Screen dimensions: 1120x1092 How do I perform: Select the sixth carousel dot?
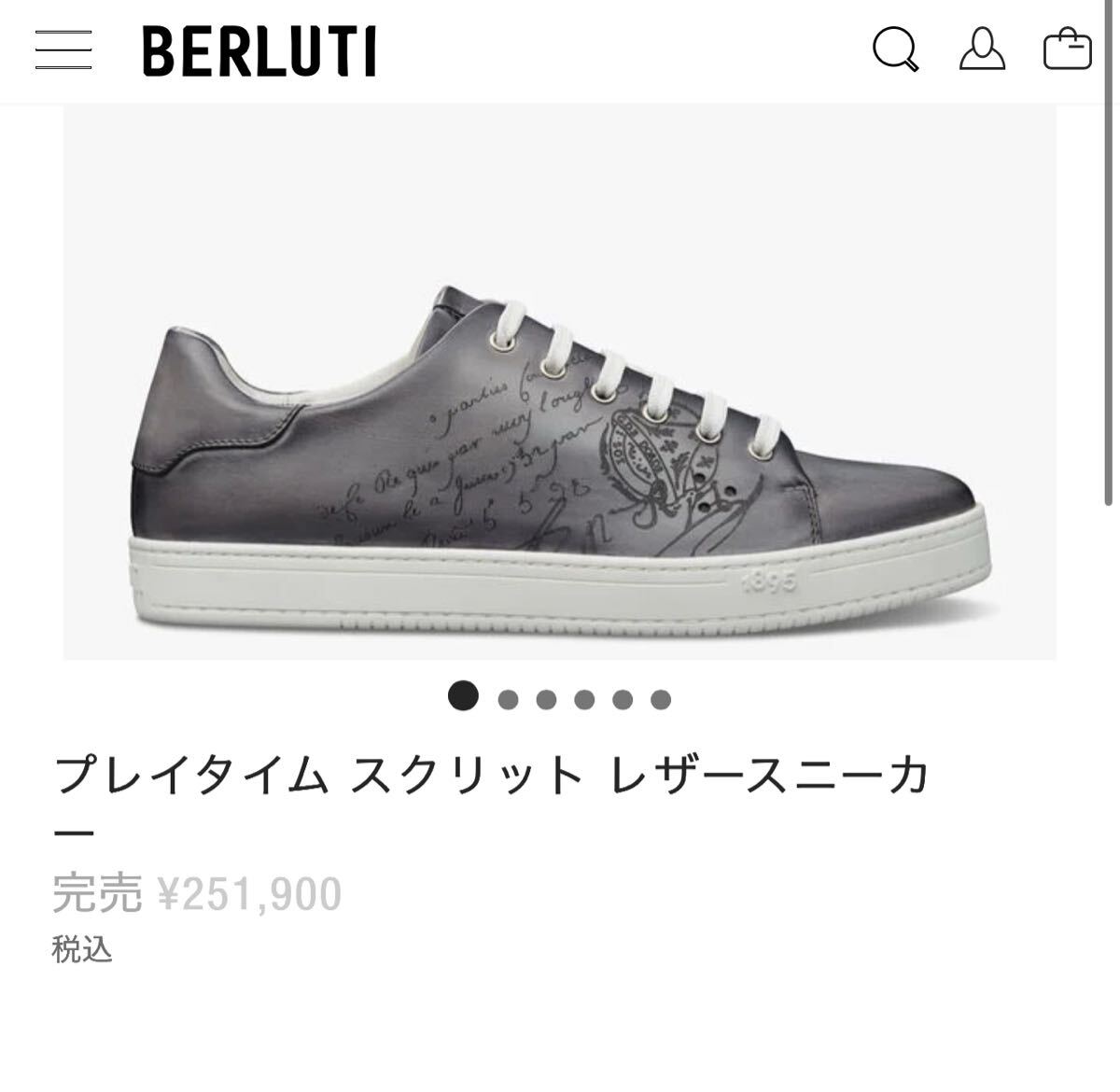pyautogui.click(x=661, y=700)
